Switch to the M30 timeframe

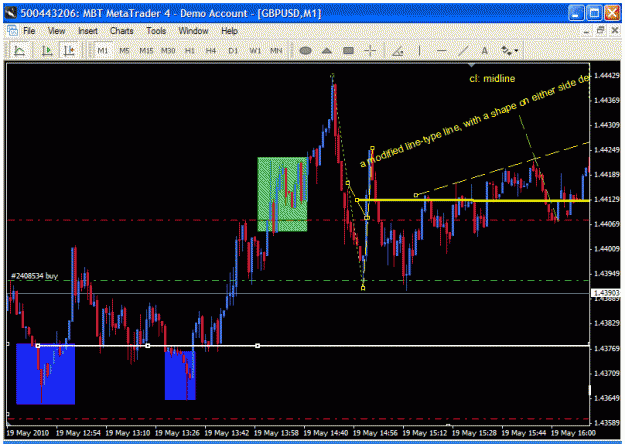pos(168,51)
